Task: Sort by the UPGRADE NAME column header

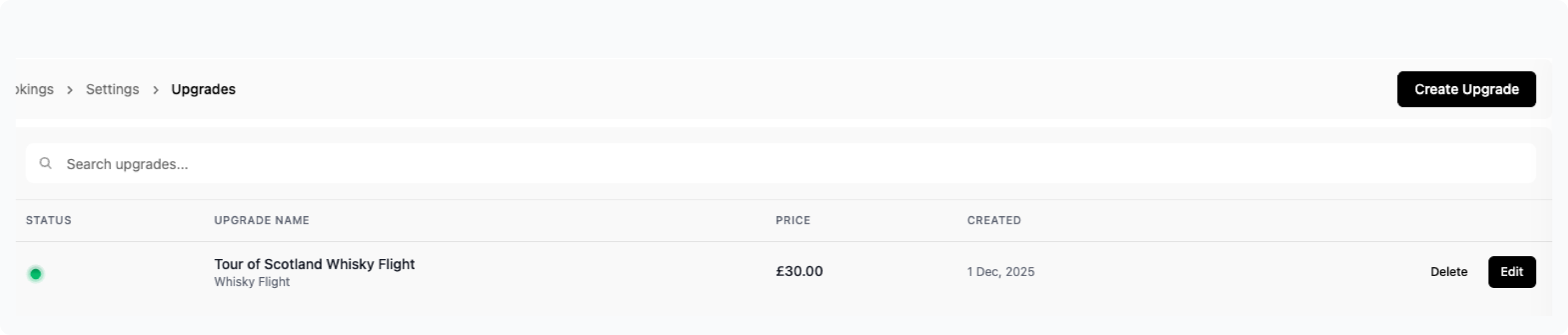Action: 262,220
